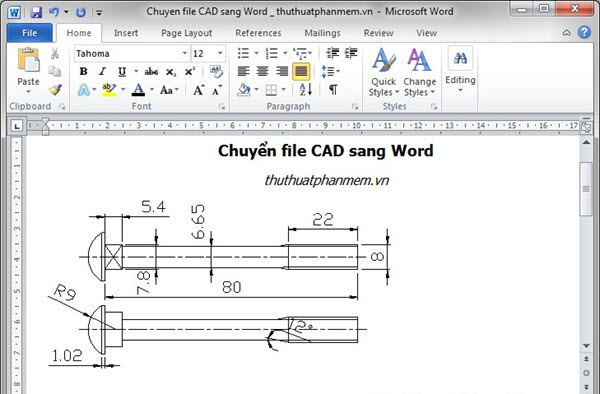Toggle Underline formatting
Image resolution: width=600 pixels, height=394 pixels.
[122, 72]
